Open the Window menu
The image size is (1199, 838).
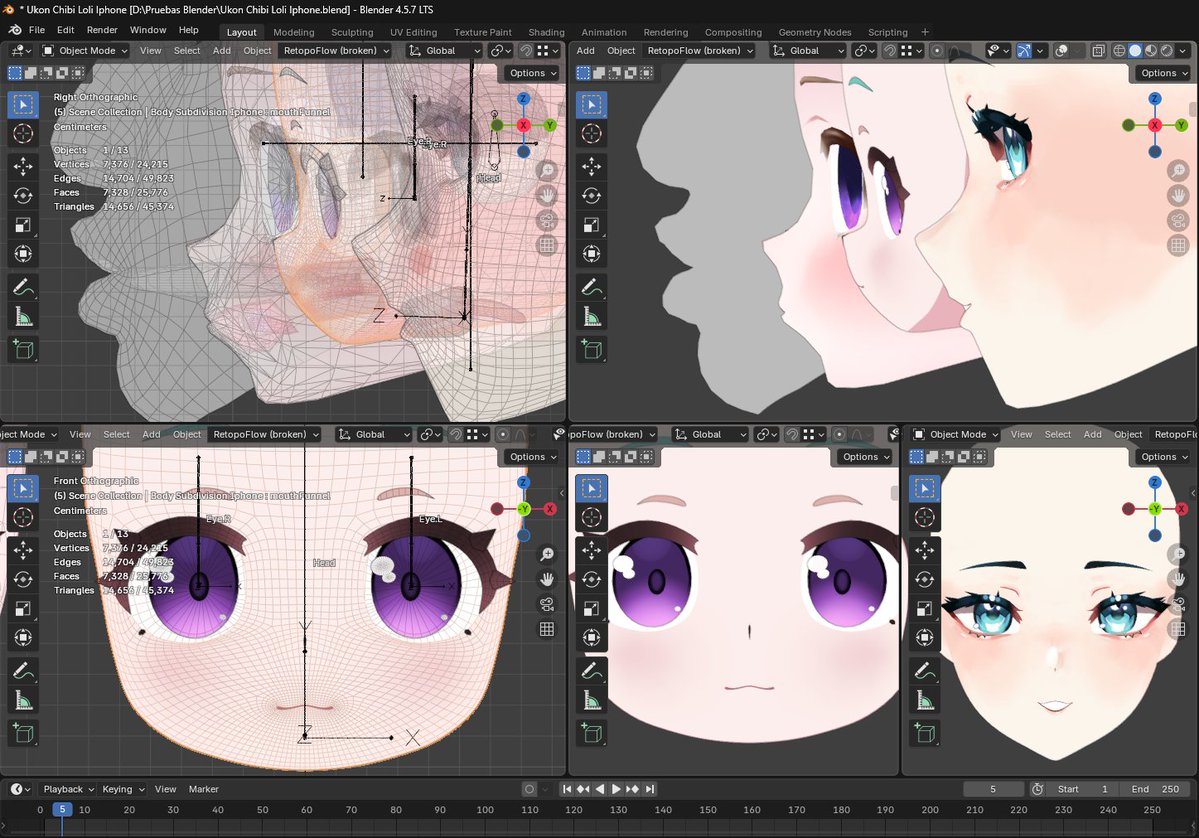[x=148, y=30]
